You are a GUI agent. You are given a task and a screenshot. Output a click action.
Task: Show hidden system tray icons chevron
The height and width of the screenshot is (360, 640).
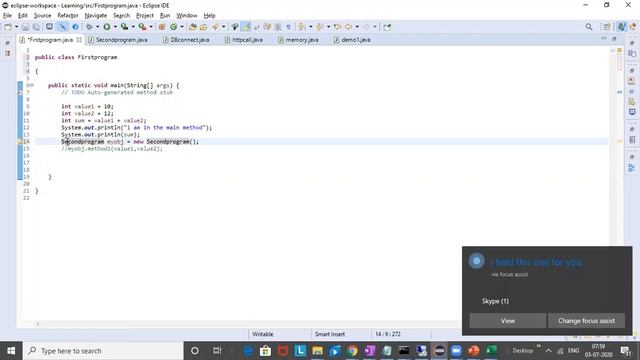click(x=548, y=351)
